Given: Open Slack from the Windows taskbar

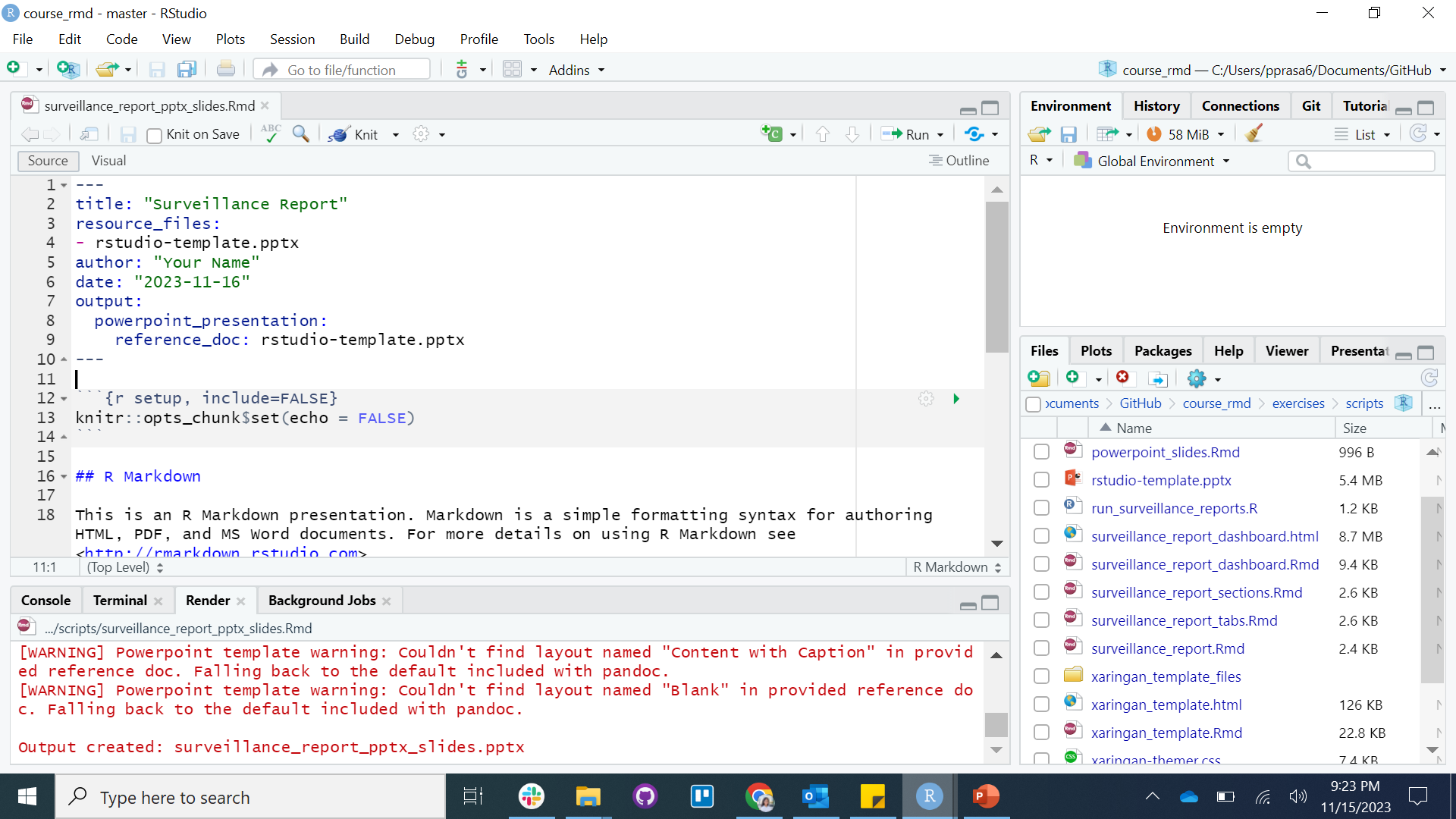Looking at the screenshot, I should pos(531,796).
